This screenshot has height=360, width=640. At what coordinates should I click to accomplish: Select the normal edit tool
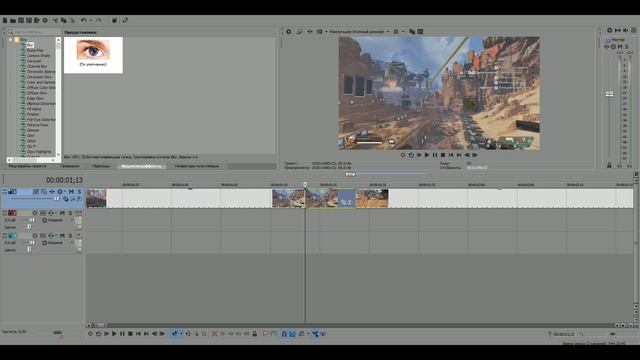[x=175, y=334]
